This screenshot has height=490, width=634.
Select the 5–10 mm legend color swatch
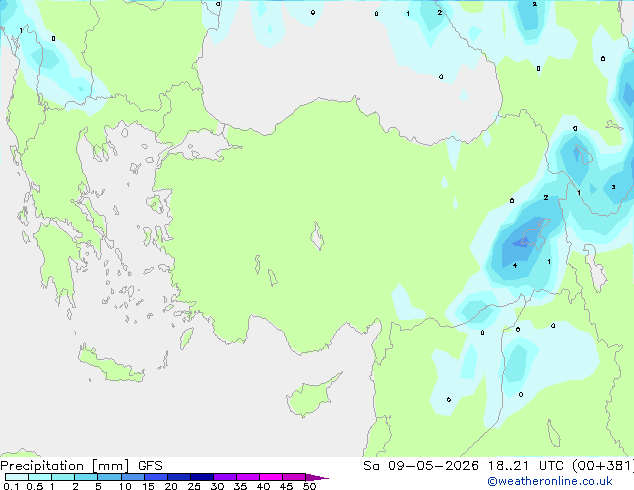[109, 477]
